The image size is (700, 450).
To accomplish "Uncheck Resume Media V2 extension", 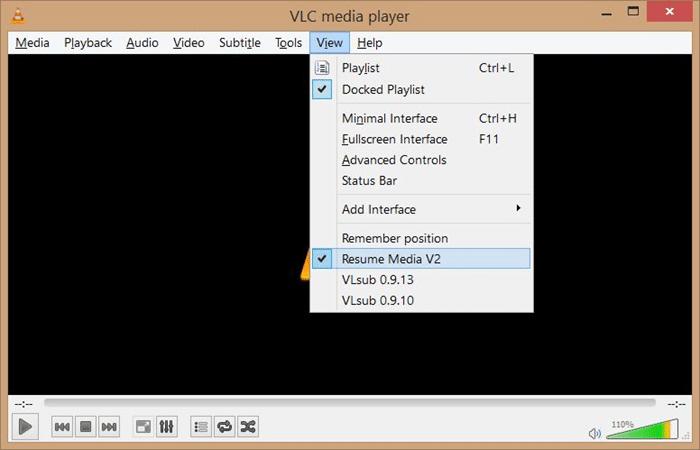I will pos(421,259).
